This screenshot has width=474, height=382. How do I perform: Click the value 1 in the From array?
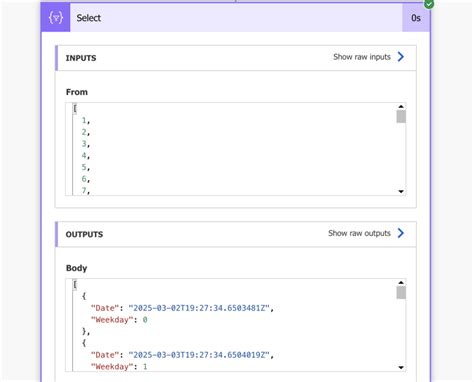click(x=84, y=120)
